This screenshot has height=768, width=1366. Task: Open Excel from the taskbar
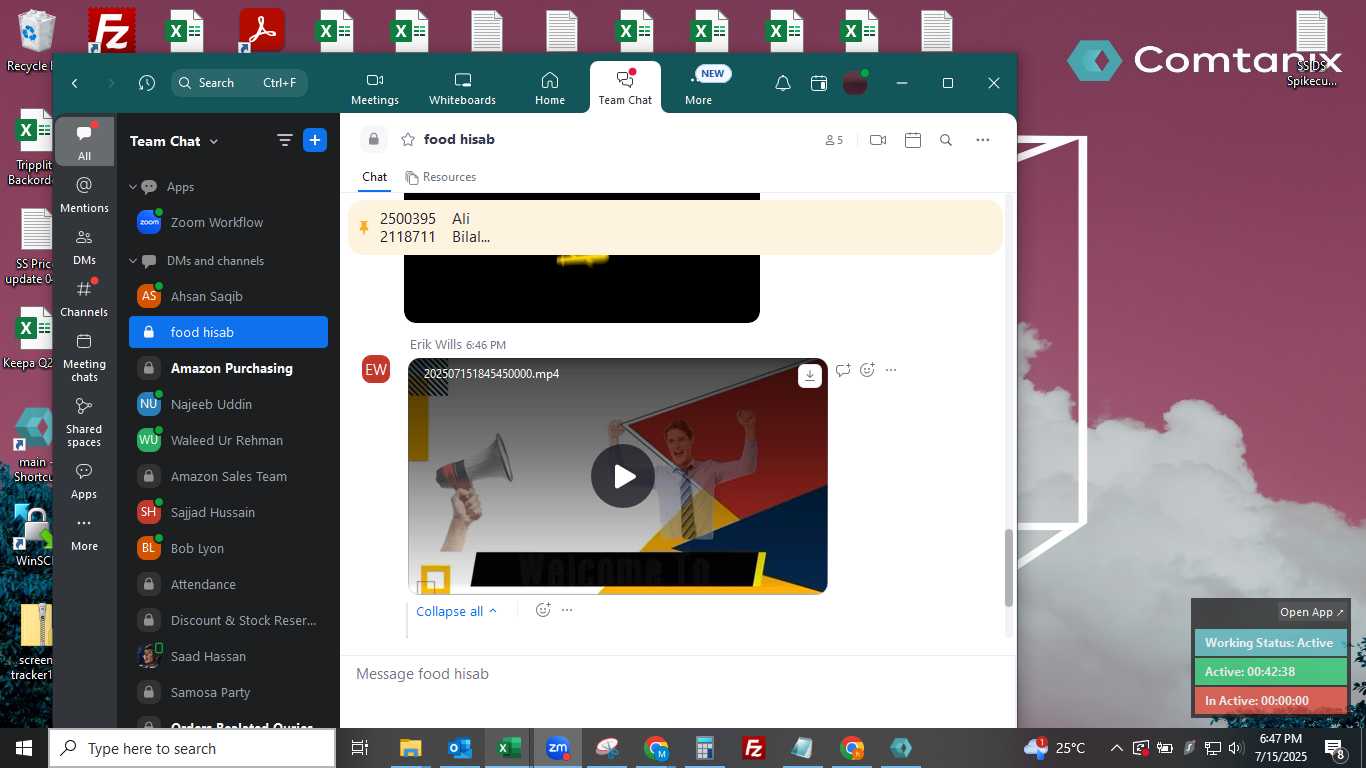509,748
